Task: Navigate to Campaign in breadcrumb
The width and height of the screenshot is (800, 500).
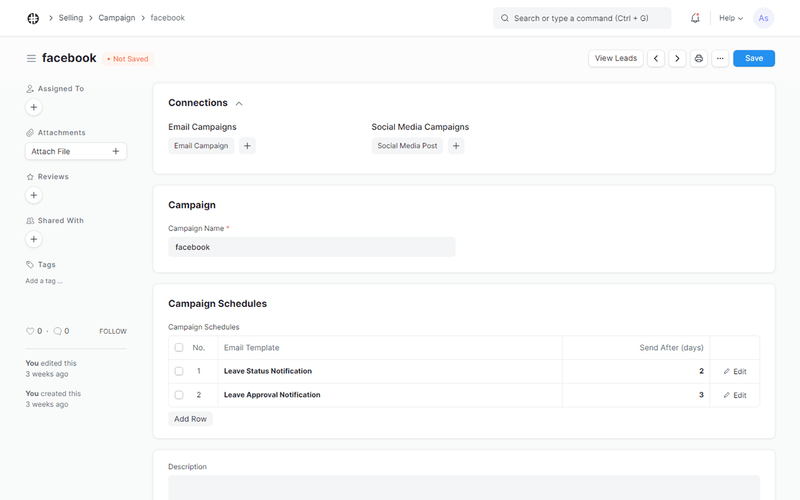Action: coord(116,18)
